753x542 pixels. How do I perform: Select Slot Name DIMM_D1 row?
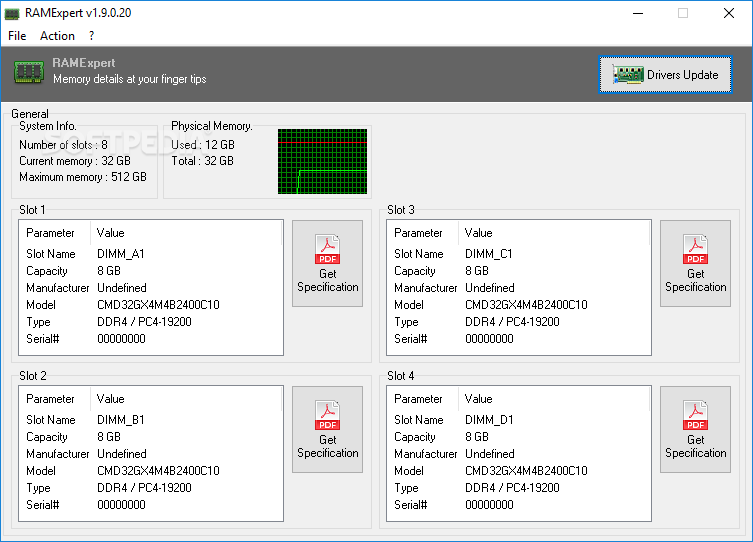518,420
